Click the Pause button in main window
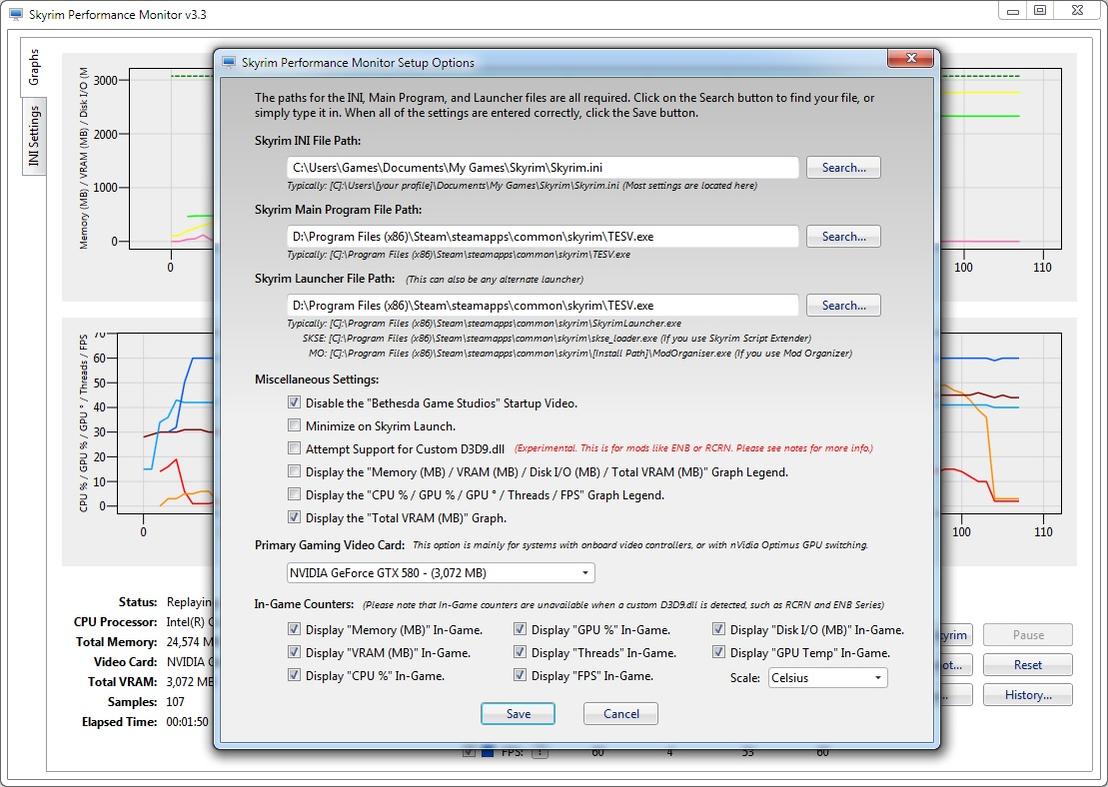This screenshot has height=787, width=1108. point(1027,634)
